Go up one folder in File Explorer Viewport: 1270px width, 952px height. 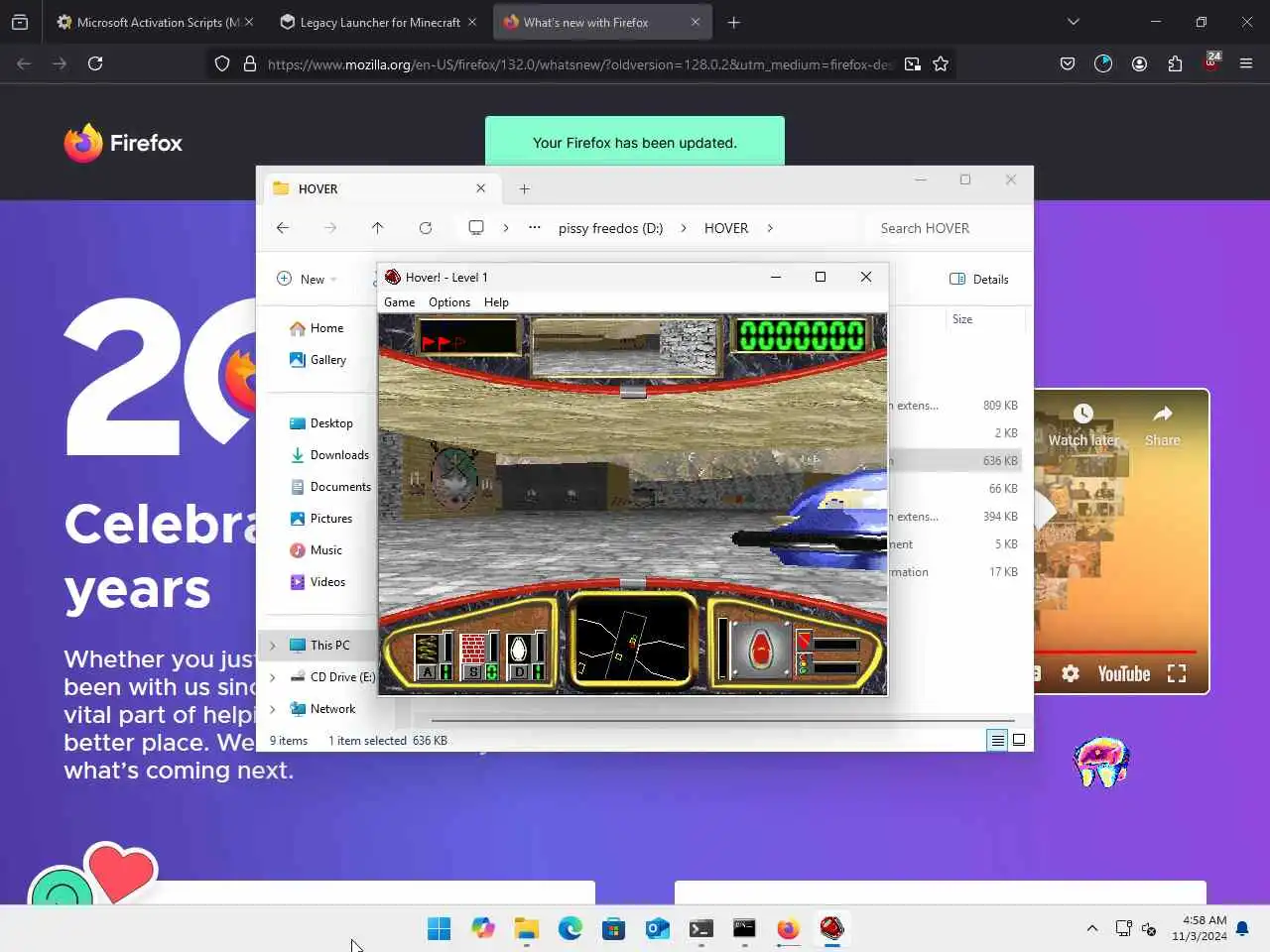click(378, 228)
